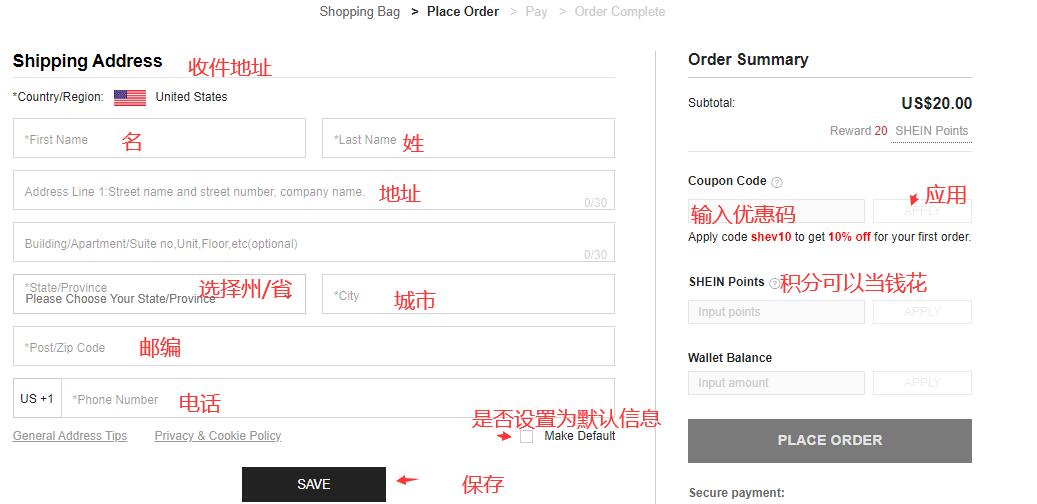Focus the Address Line 1 field
Viewport: 1037px width, 504px height.
pos(313,191)
